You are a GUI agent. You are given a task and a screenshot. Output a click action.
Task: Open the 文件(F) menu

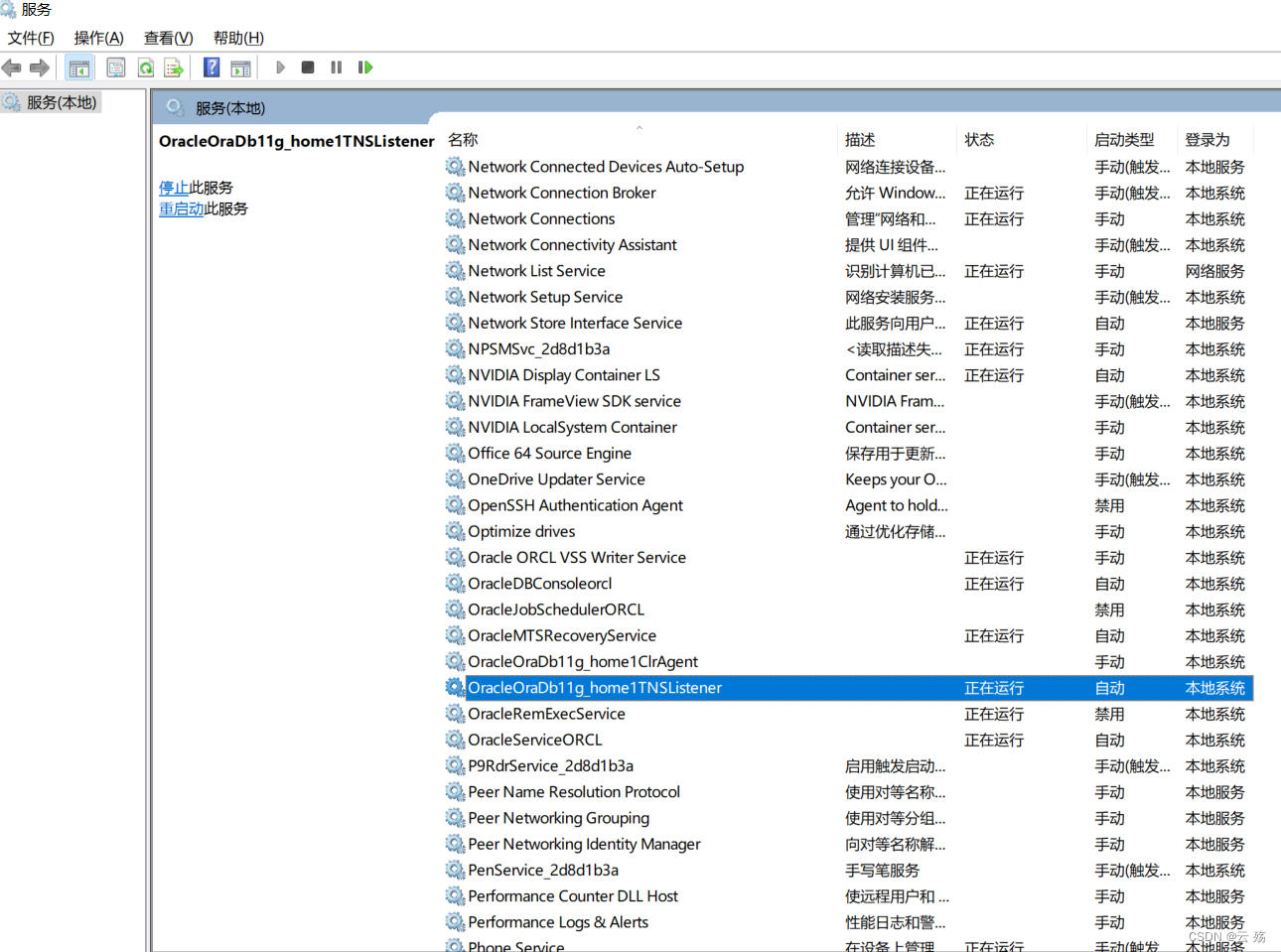point(31,38)
